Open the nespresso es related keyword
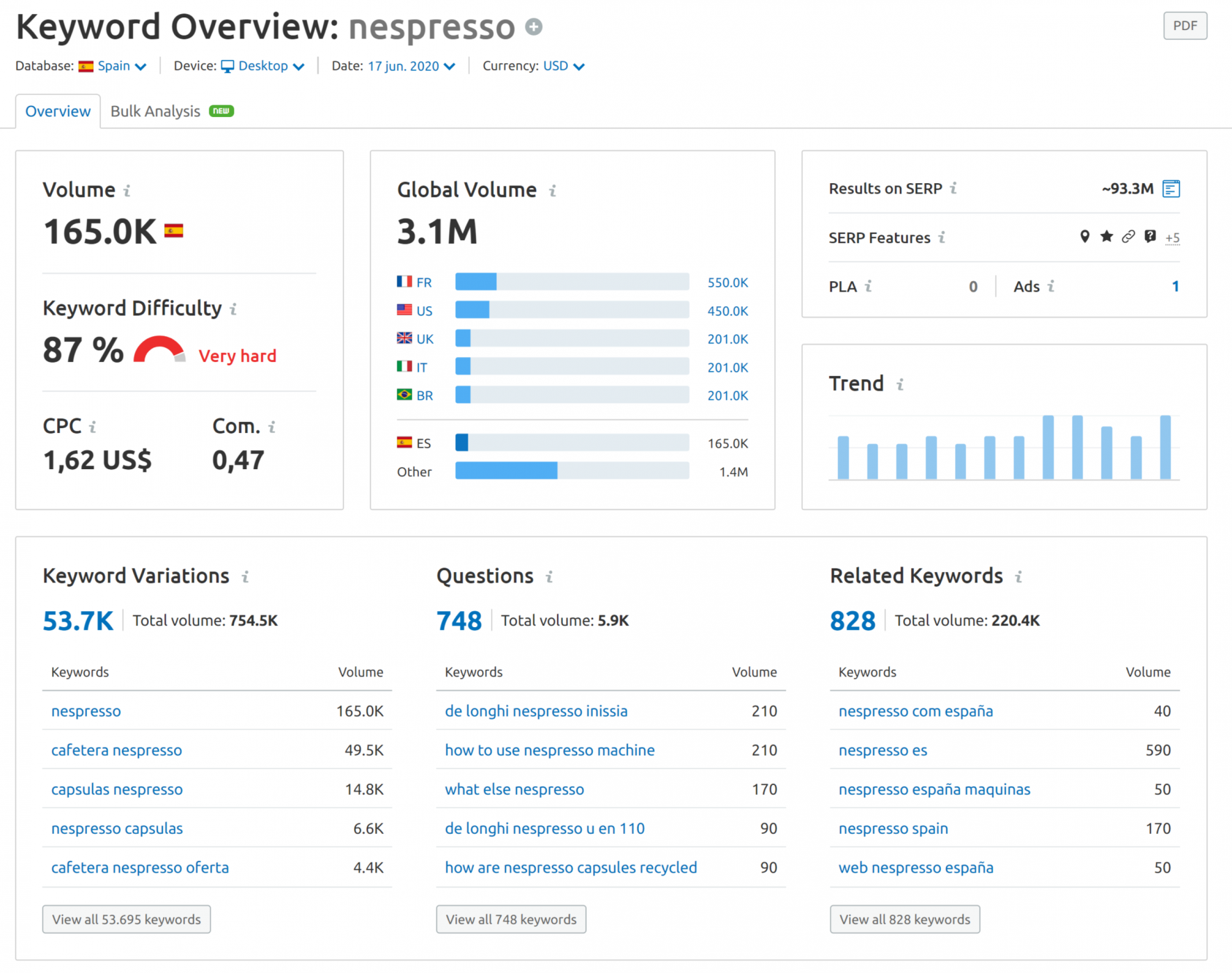Image resolution: width=1232 pixels, height=973 pixels. (x=883, y=750)
